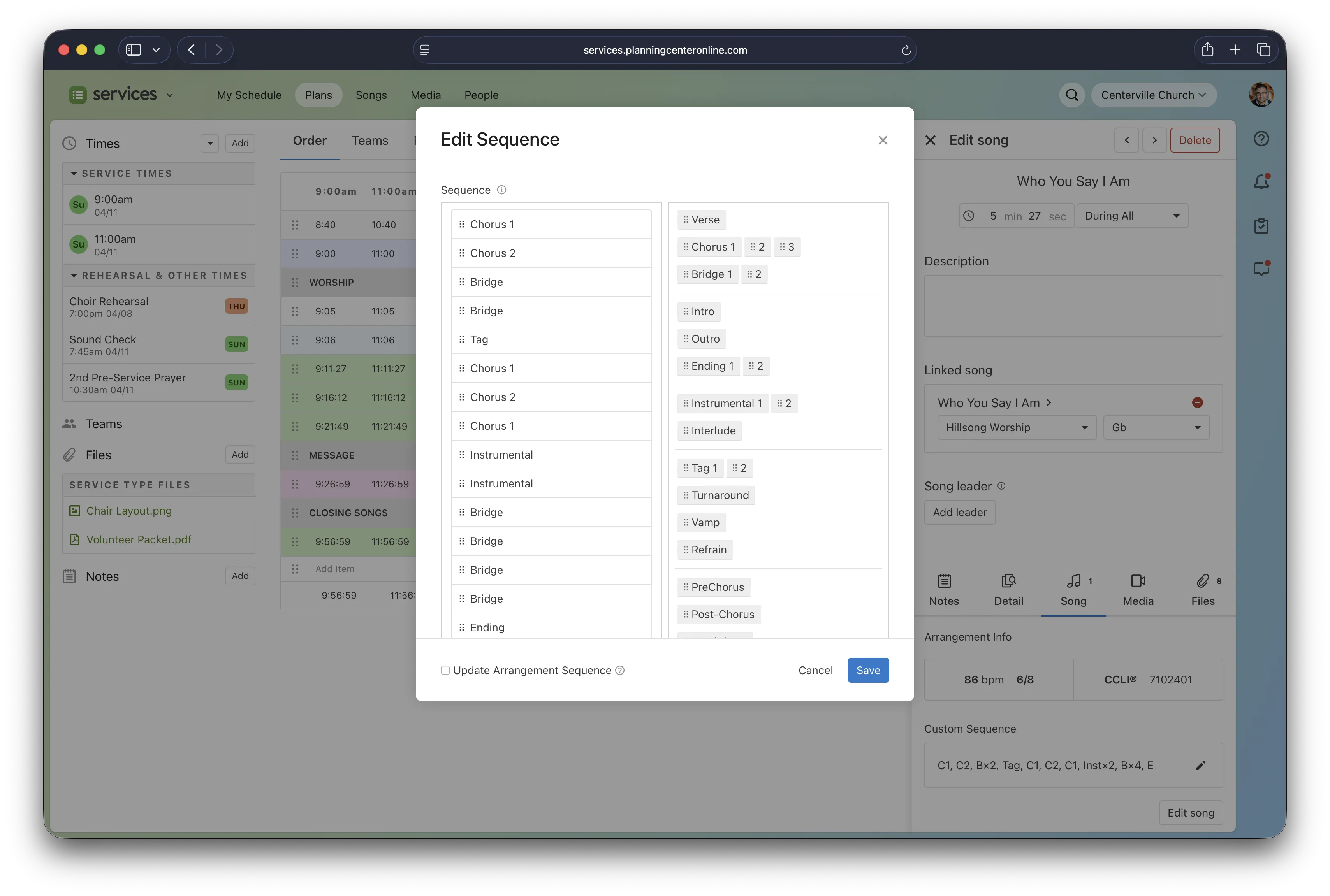This screenshot has width=1330, height=896.
Task: Click the Song leader info icon
Action: (1001, 486)
